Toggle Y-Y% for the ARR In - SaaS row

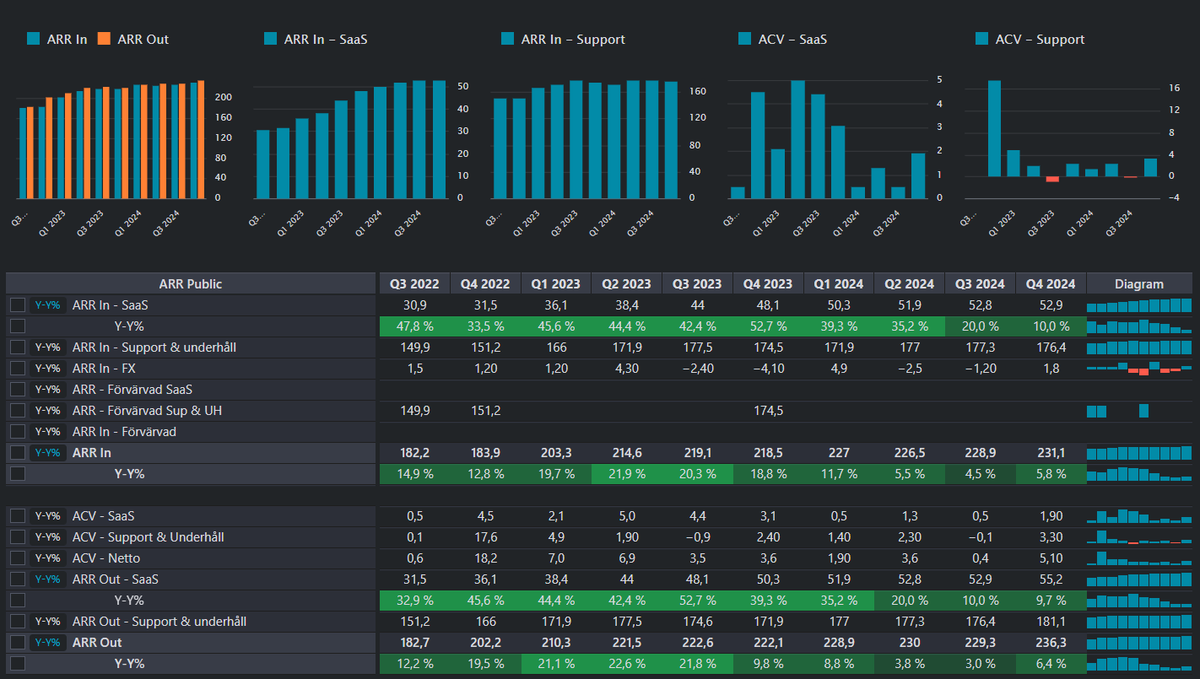(x=46, y=305)
